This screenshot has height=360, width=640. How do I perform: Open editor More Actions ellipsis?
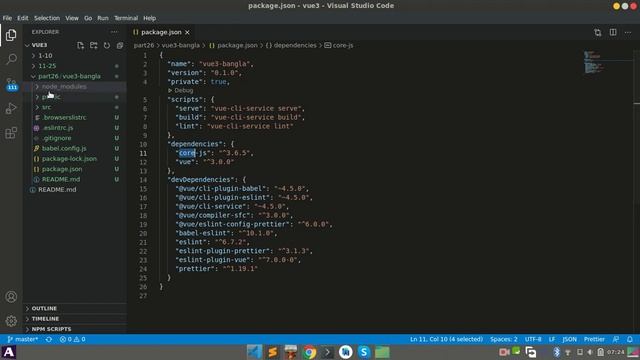[628, 32]
